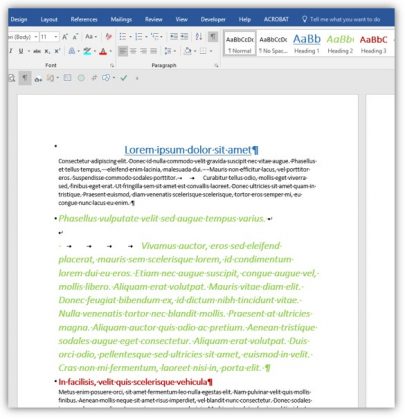Image resolution: width=405 pixels, height=420 pixels.
Task: Apply the red font color A
Action: click(103, 51)
